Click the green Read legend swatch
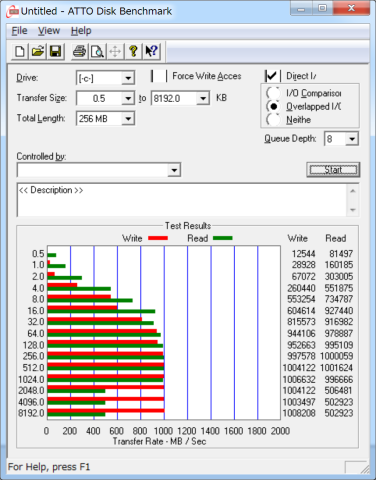Viewport: 376px width, 480px height. (222, 238)
